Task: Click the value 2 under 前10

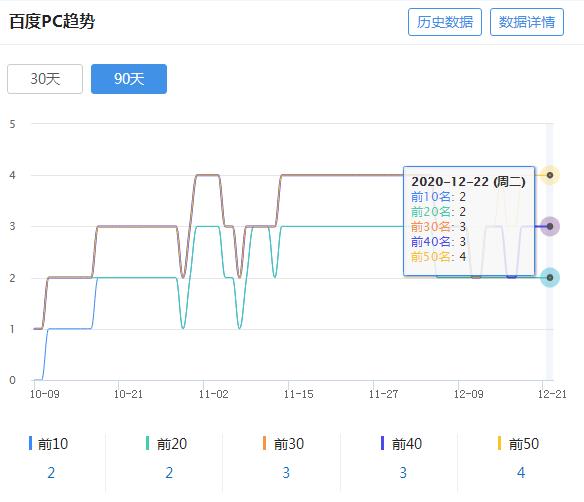Action: click(51, 473)
